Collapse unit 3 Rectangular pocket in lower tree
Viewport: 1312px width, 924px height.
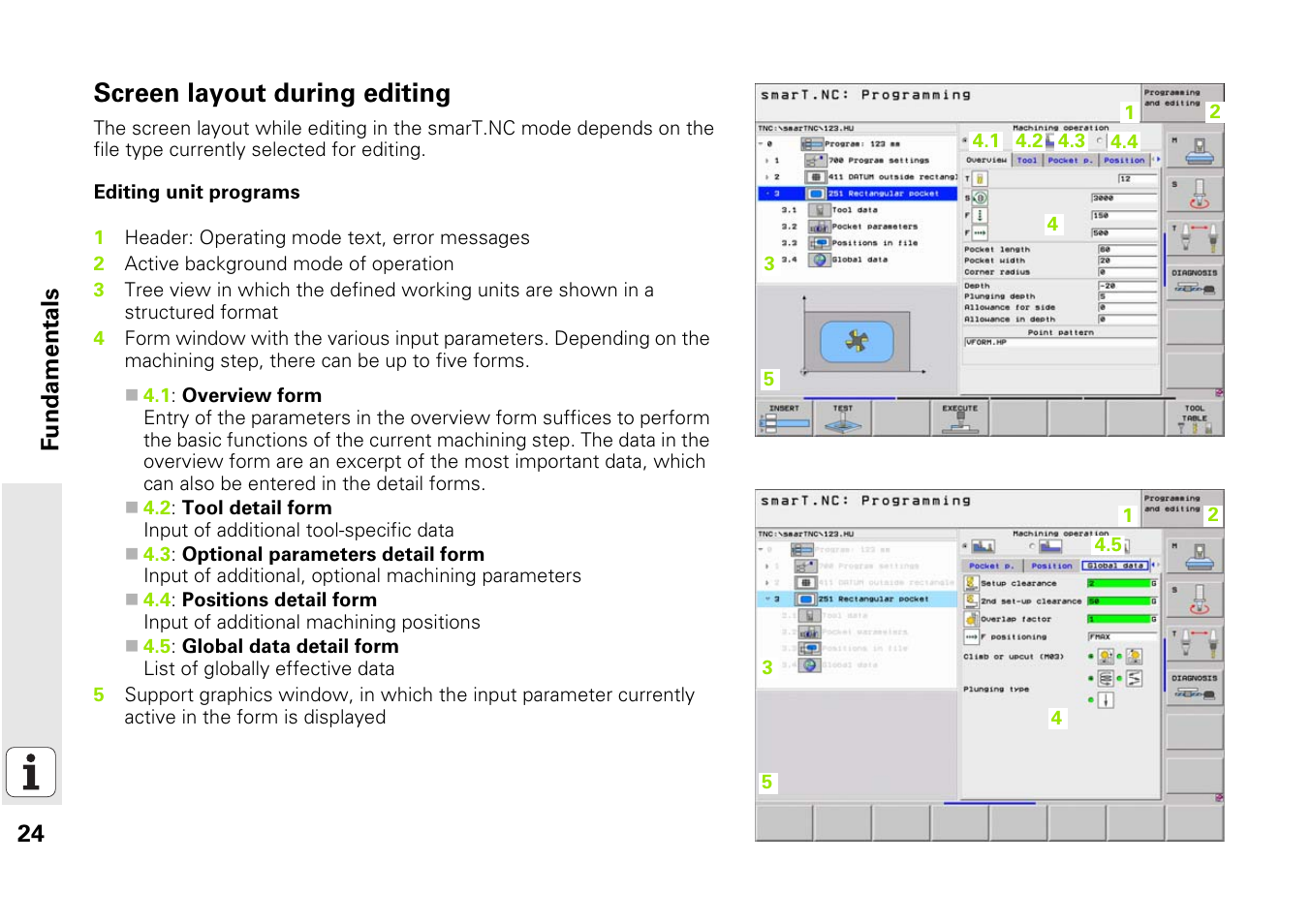tap(767, 600)
